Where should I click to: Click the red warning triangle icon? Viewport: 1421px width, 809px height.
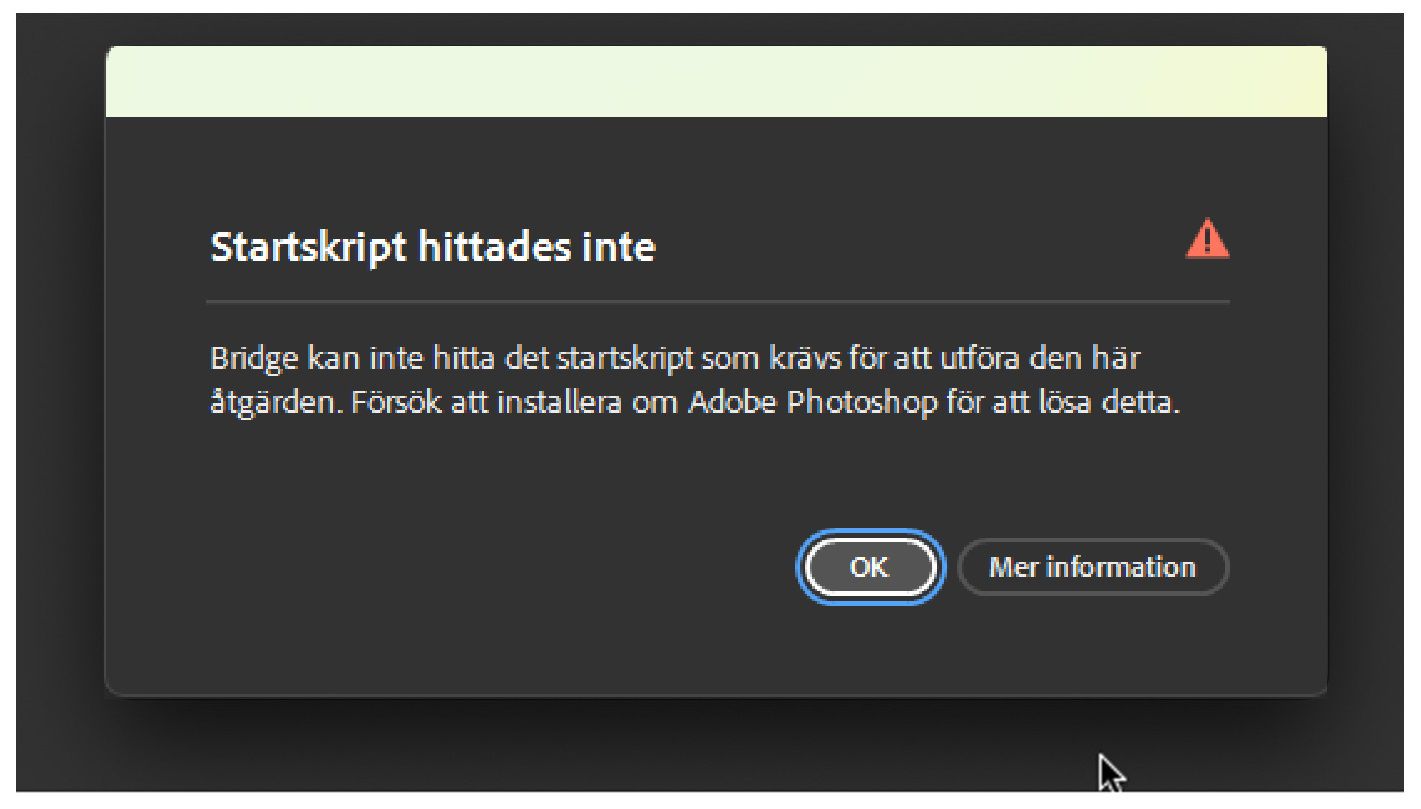click(1208, 241)
